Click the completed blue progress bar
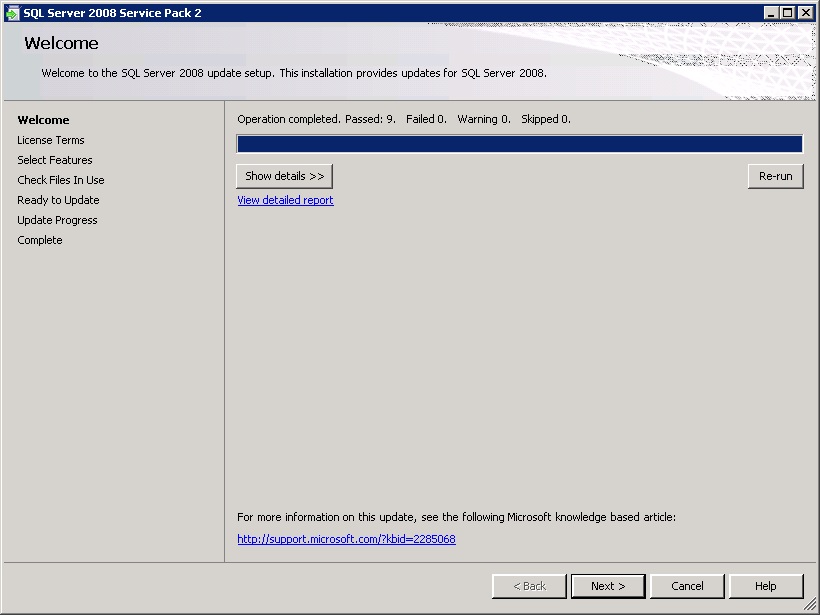Viewport: 820px width, 615px height. tap(519, 144)
